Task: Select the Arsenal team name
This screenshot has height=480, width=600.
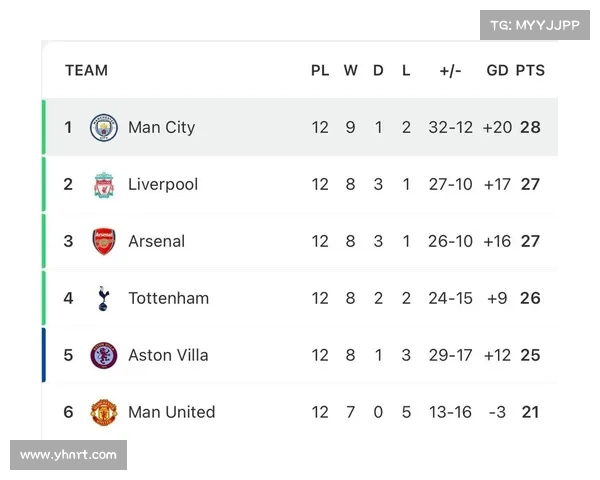Action: click(x=157, y=242)
